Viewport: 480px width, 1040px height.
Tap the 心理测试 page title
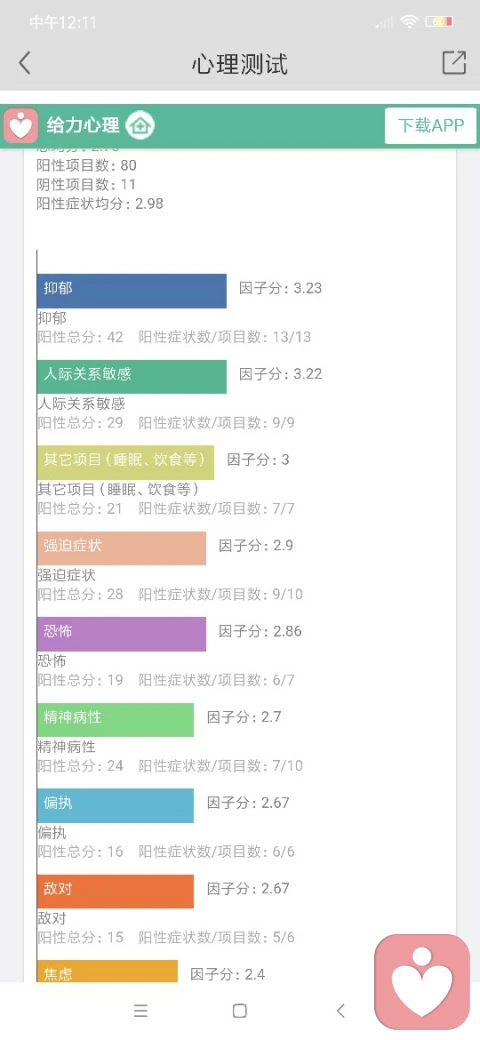tap(240, 64)
